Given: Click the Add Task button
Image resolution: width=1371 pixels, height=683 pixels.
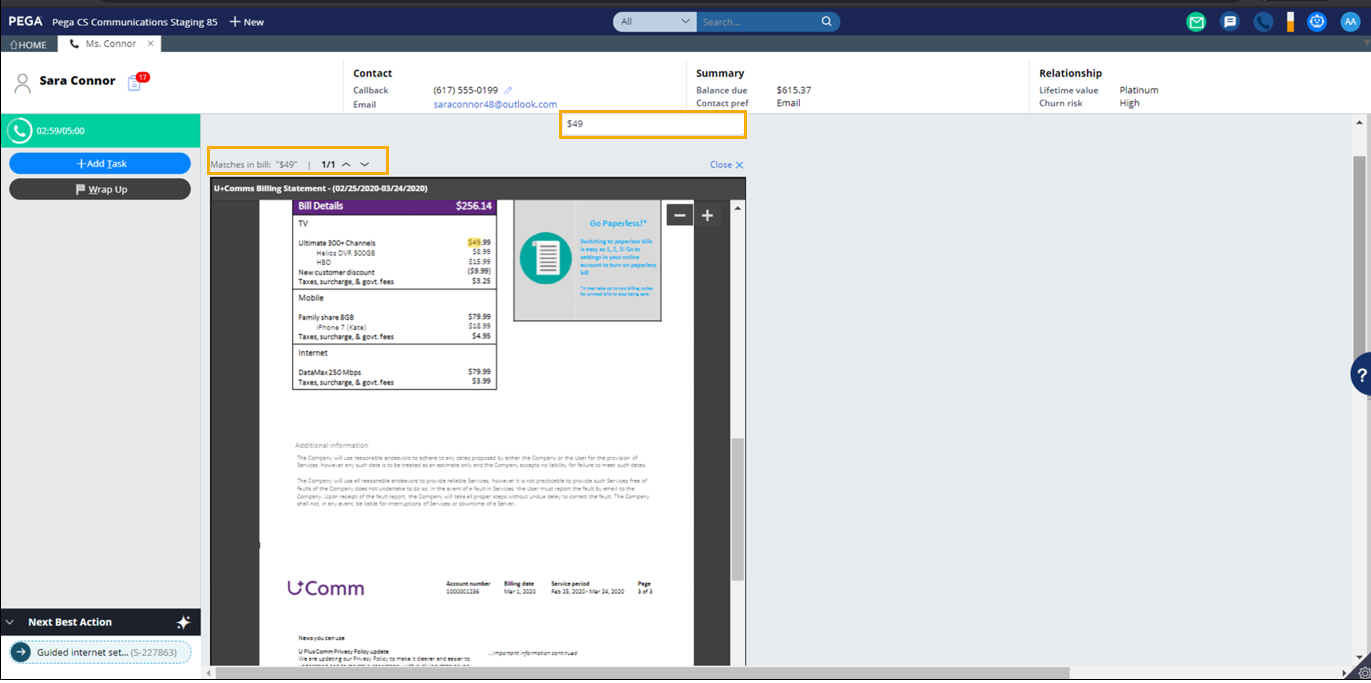Looking at the screenshot, I should point(100,163).
